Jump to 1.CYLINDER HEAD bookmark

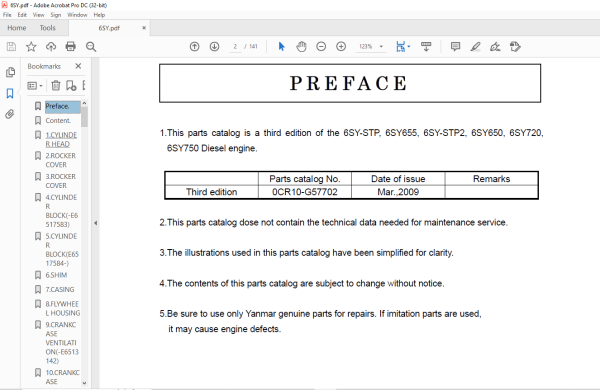[61, 140]
